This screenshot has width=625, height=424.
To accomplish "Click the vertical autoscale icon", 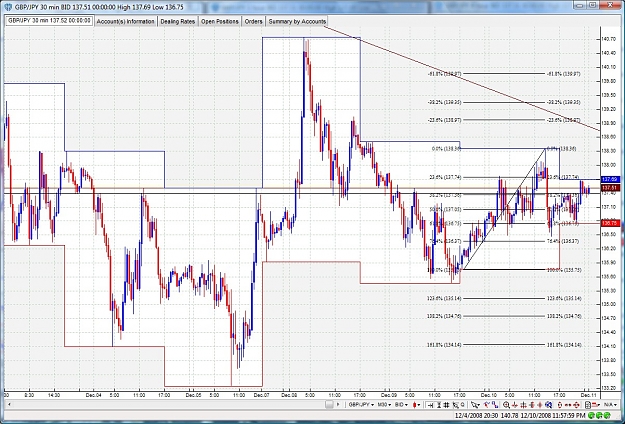I will pyautogui.click(x=439, y=405).
